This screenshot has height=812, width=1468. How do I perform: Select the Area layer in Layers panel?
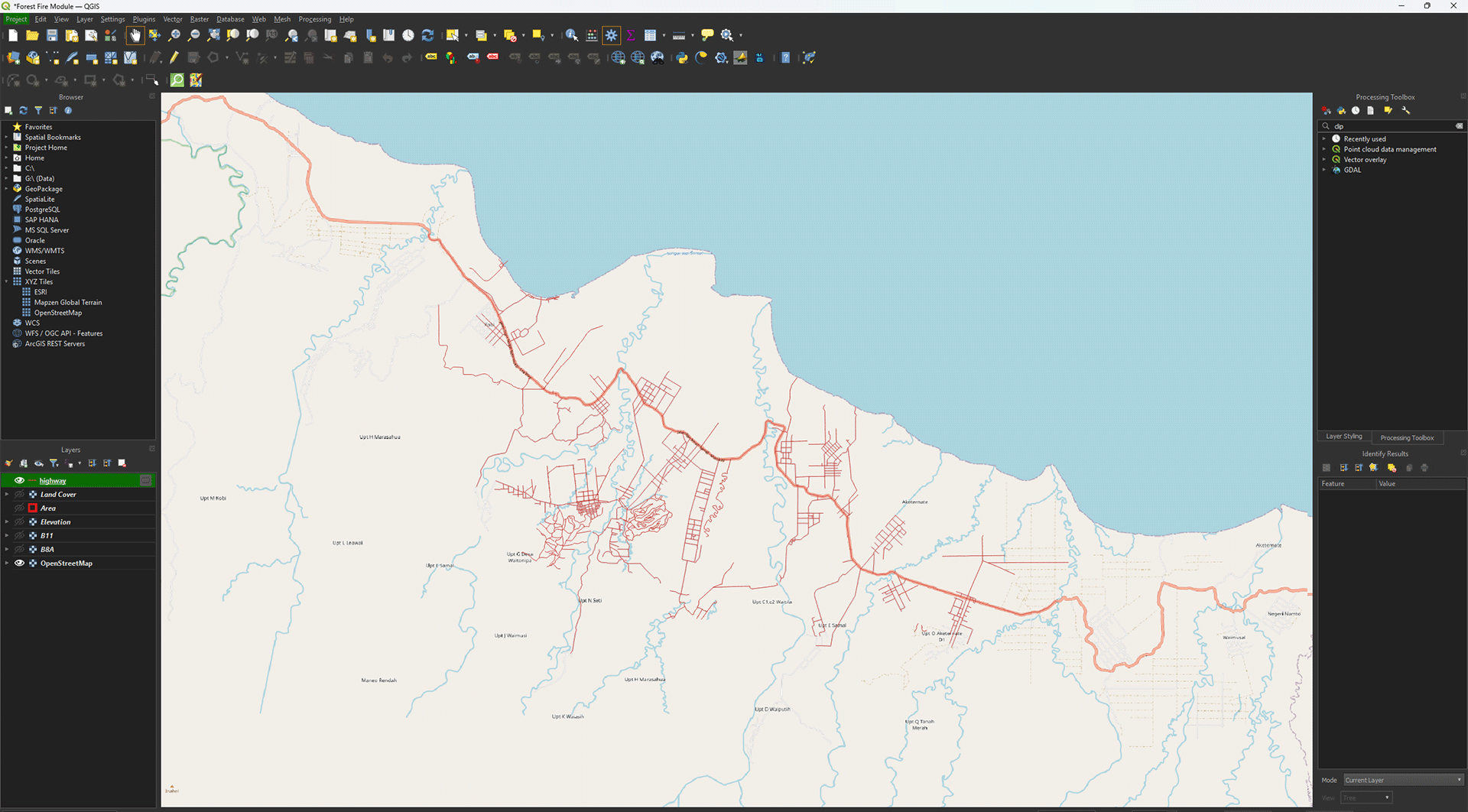48,508
